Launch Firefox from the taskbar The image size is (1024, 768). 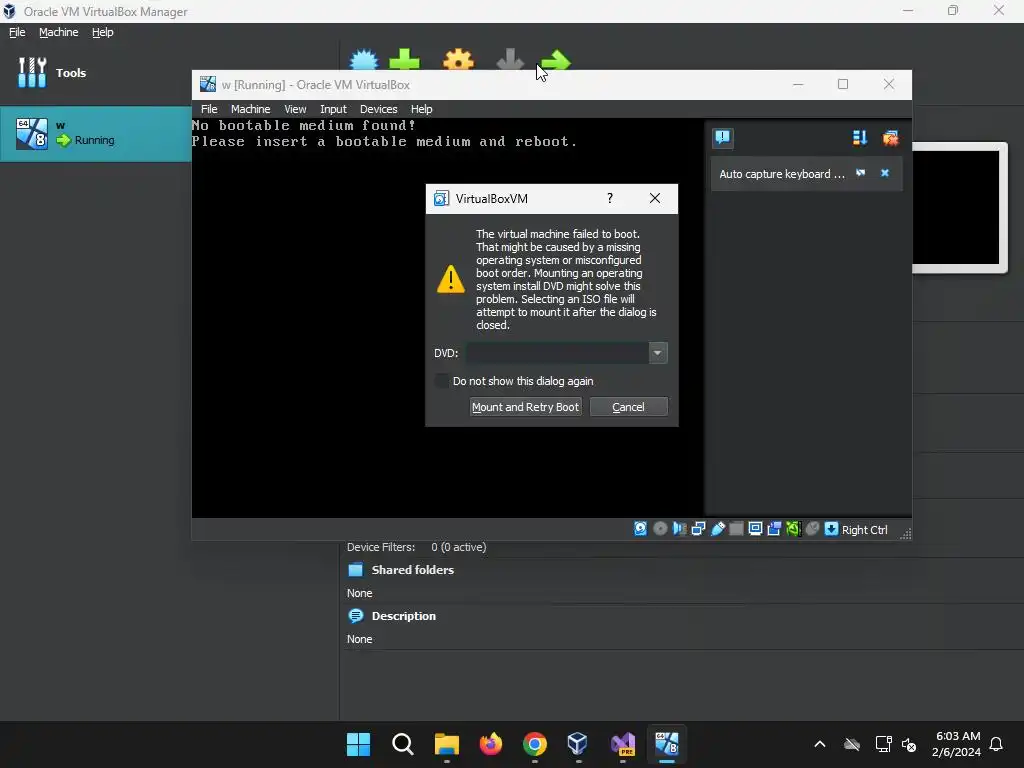[x=491, y=744]
